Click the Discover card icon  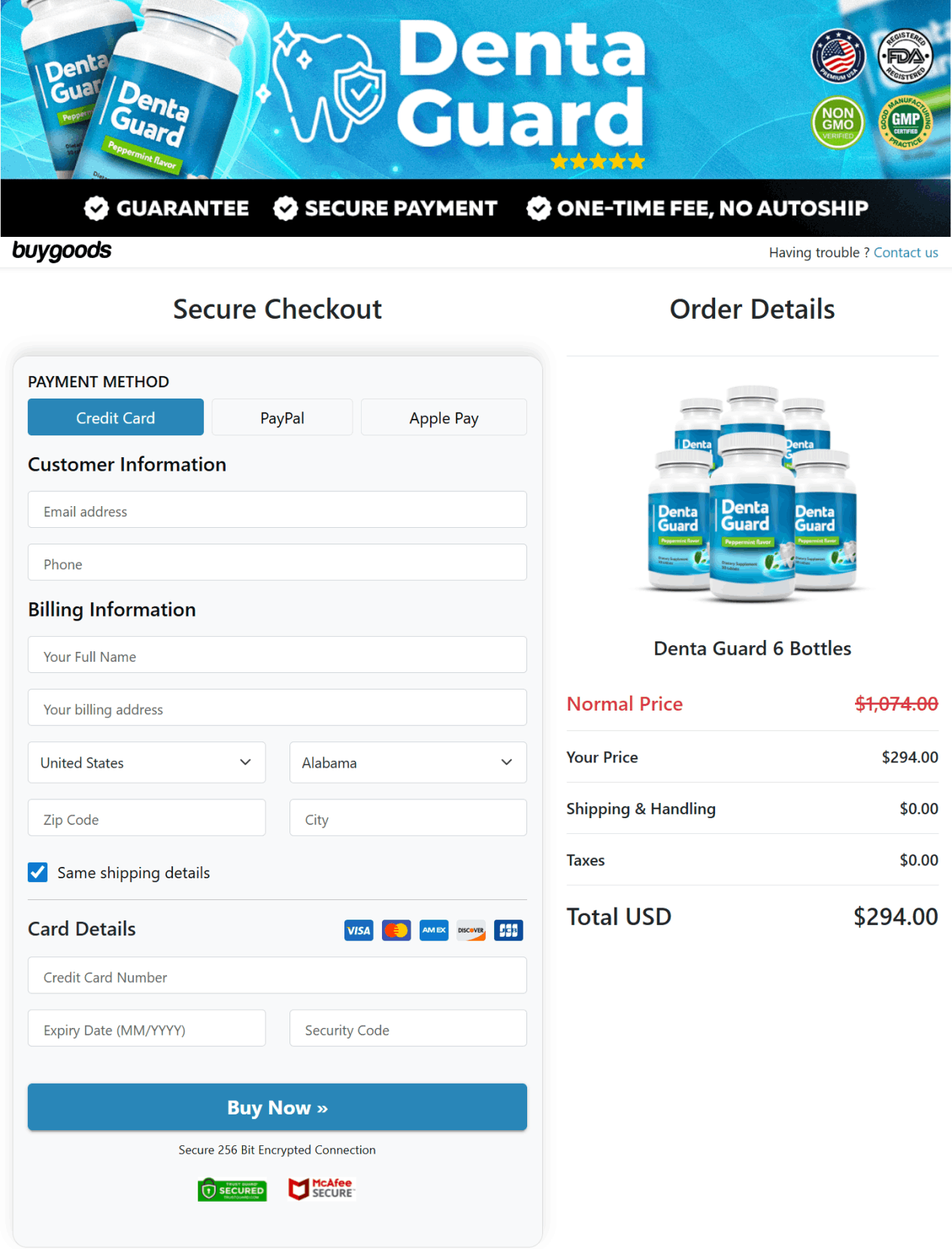(471, 930)
